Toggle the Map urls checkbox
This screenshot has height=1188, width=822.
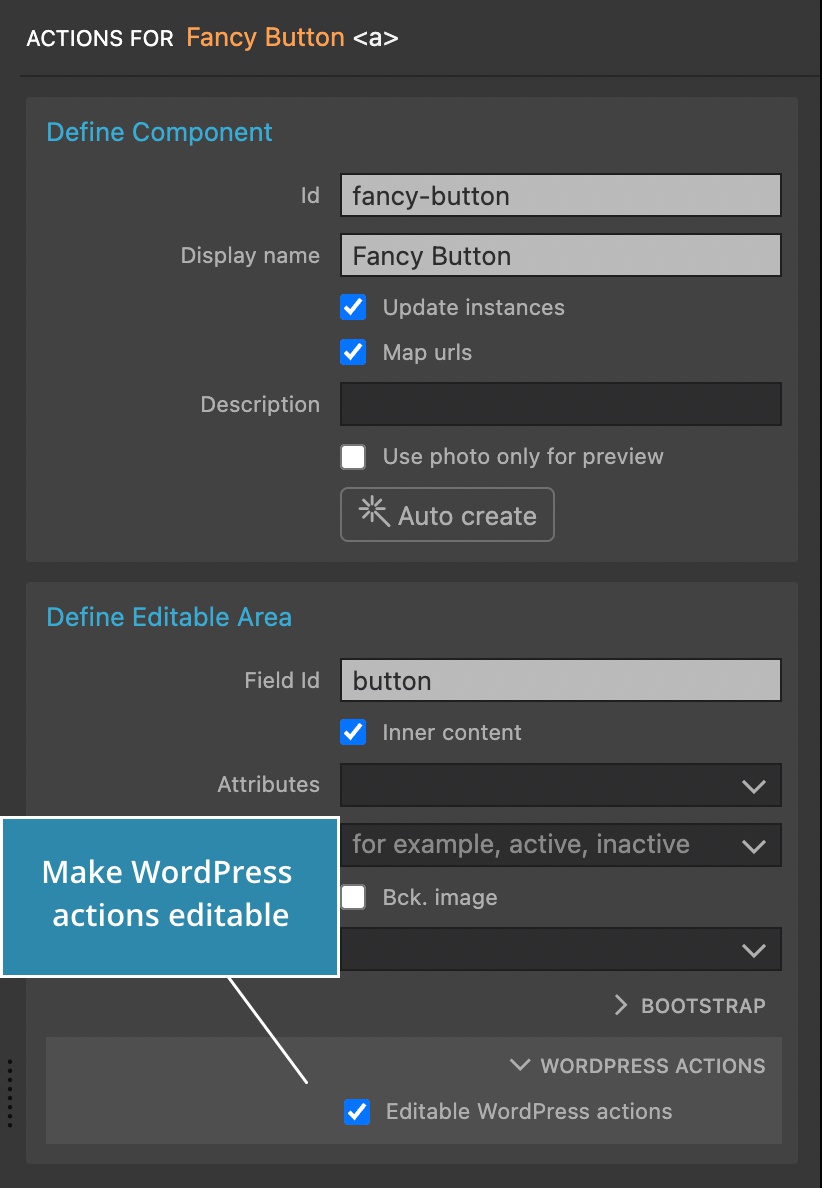(353, 352)
